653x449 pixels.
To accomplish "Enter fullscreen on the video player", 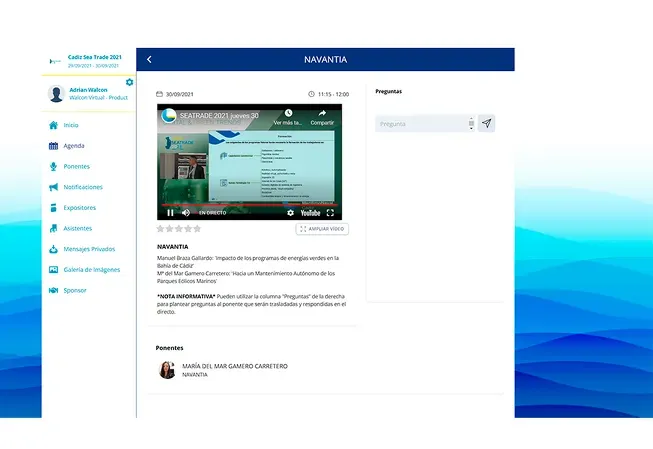I will pos(330,213).
